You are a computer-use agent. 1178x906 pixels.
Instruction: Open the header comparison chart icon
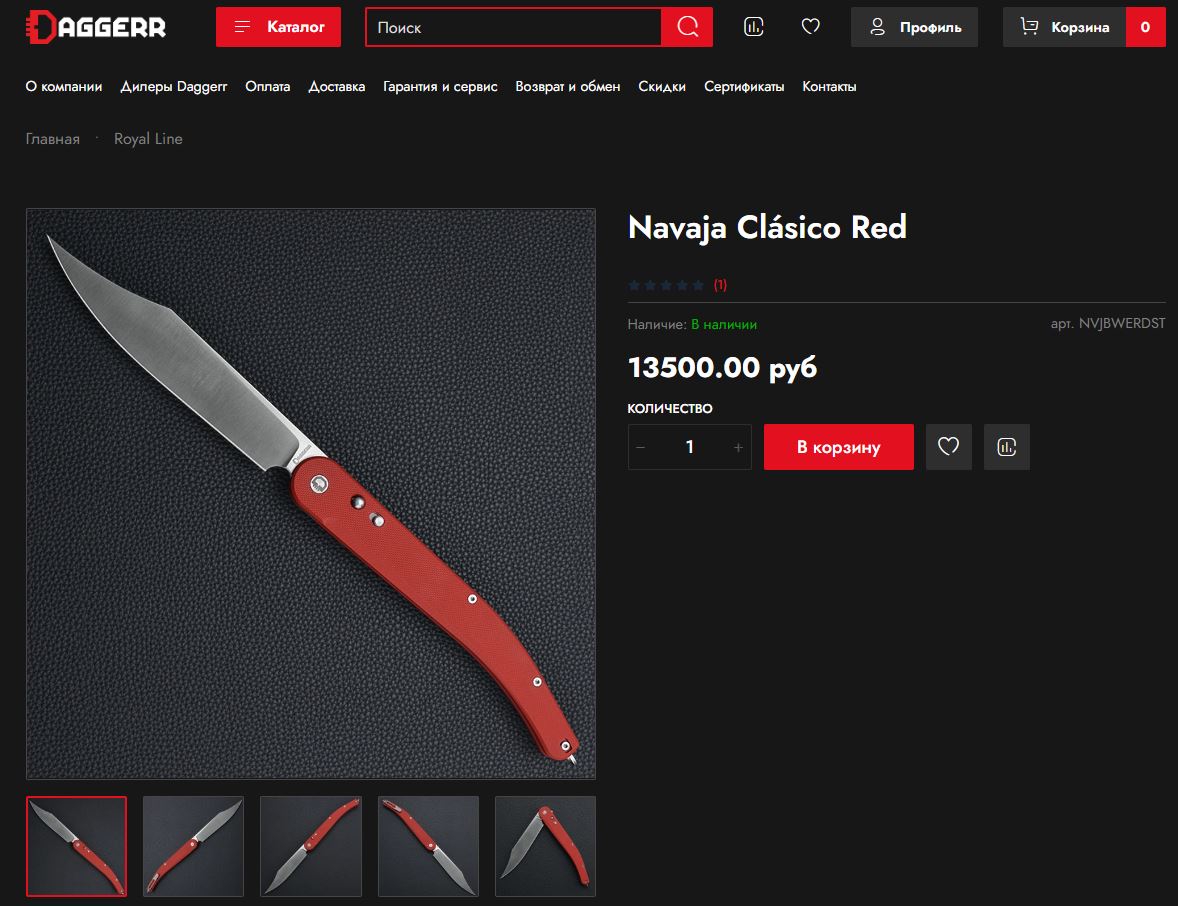[754, 27]
